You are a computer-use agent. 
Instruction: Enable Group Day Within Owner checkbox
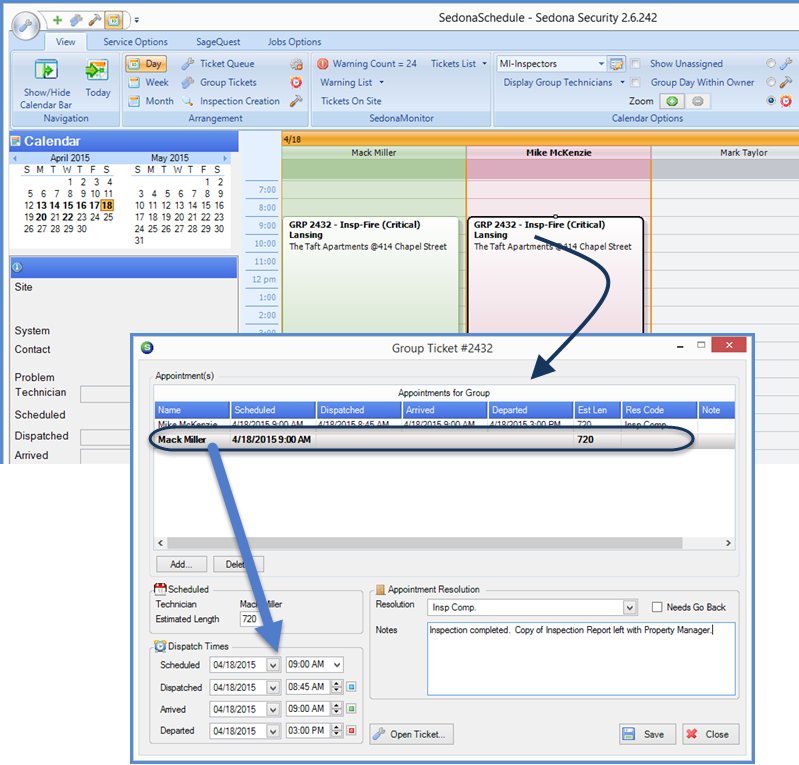click(x=635, y=82)
